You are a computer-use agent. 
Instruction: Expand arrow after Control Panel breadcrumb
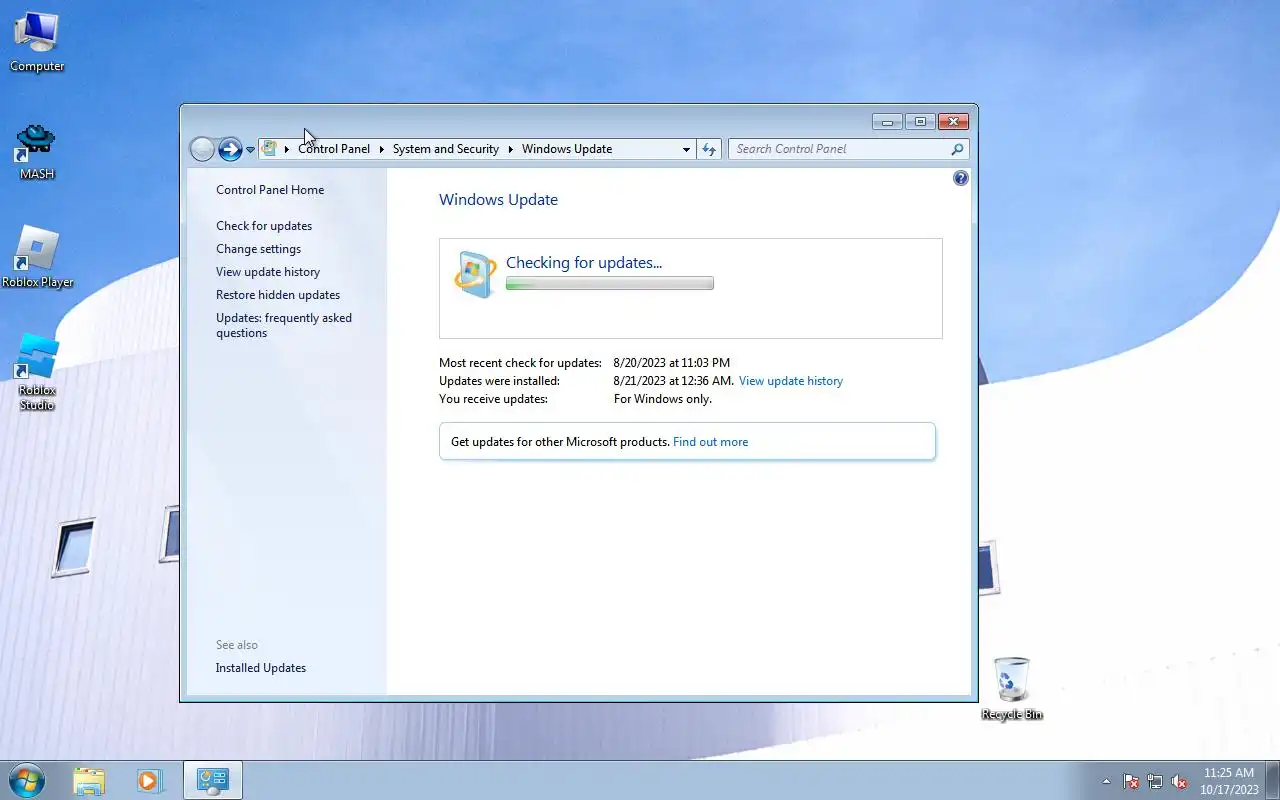pyautogui.click(x=381, y=149)
